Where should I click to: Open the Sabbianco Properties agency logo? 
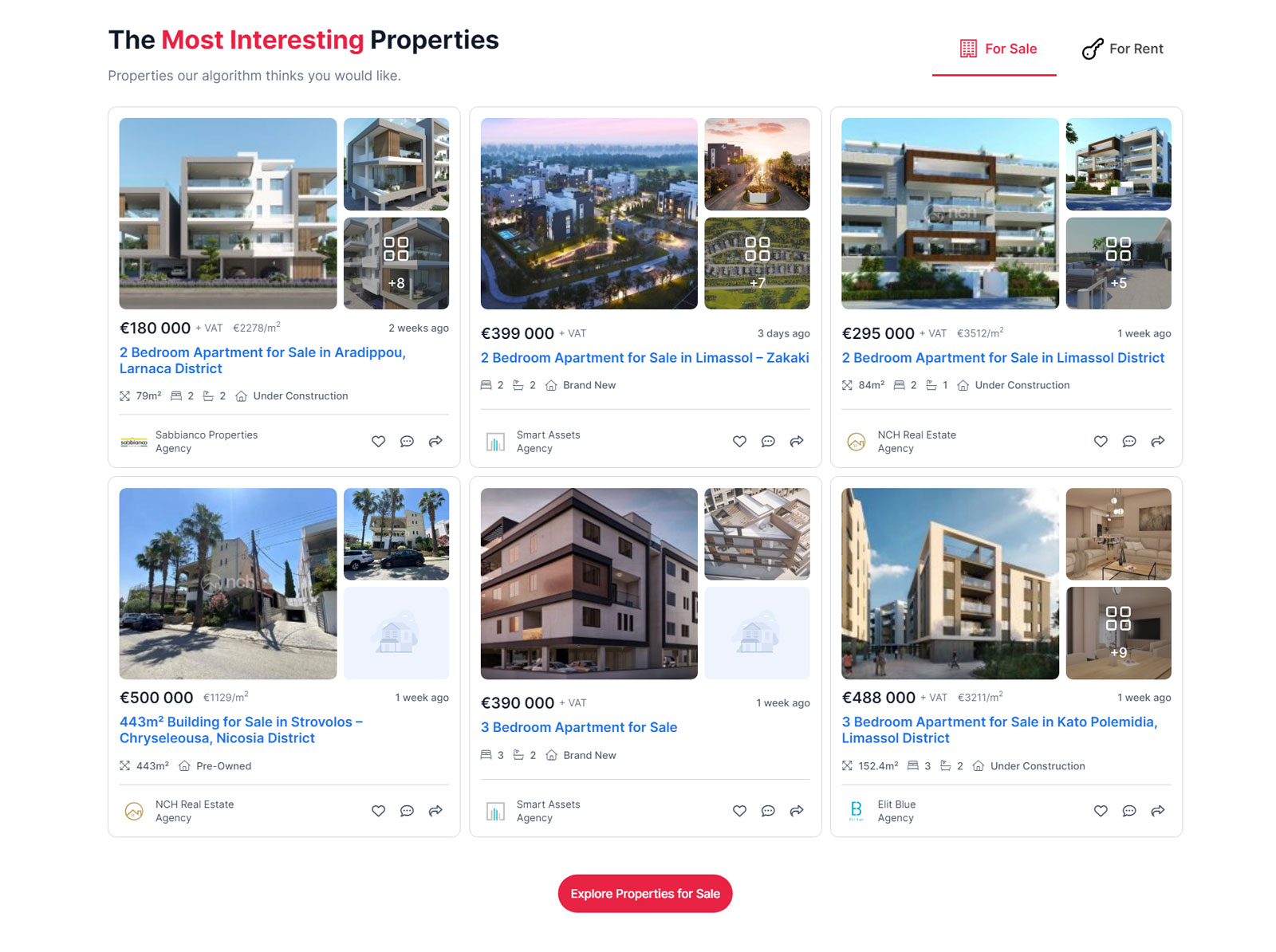[134, 442]
